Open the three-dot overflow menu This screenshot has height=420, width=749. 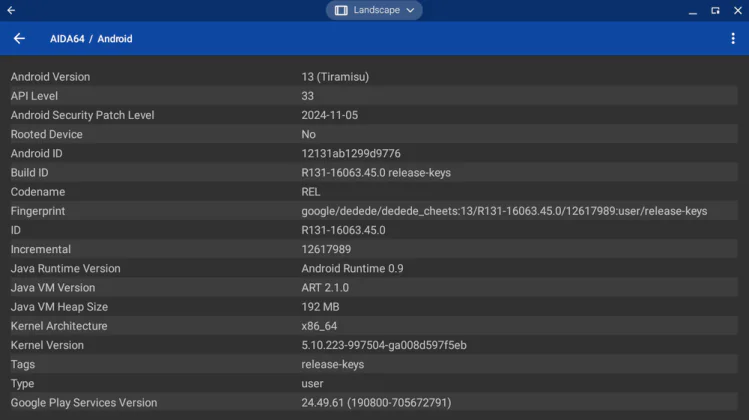pyautogui.click(x=733, y=39)
